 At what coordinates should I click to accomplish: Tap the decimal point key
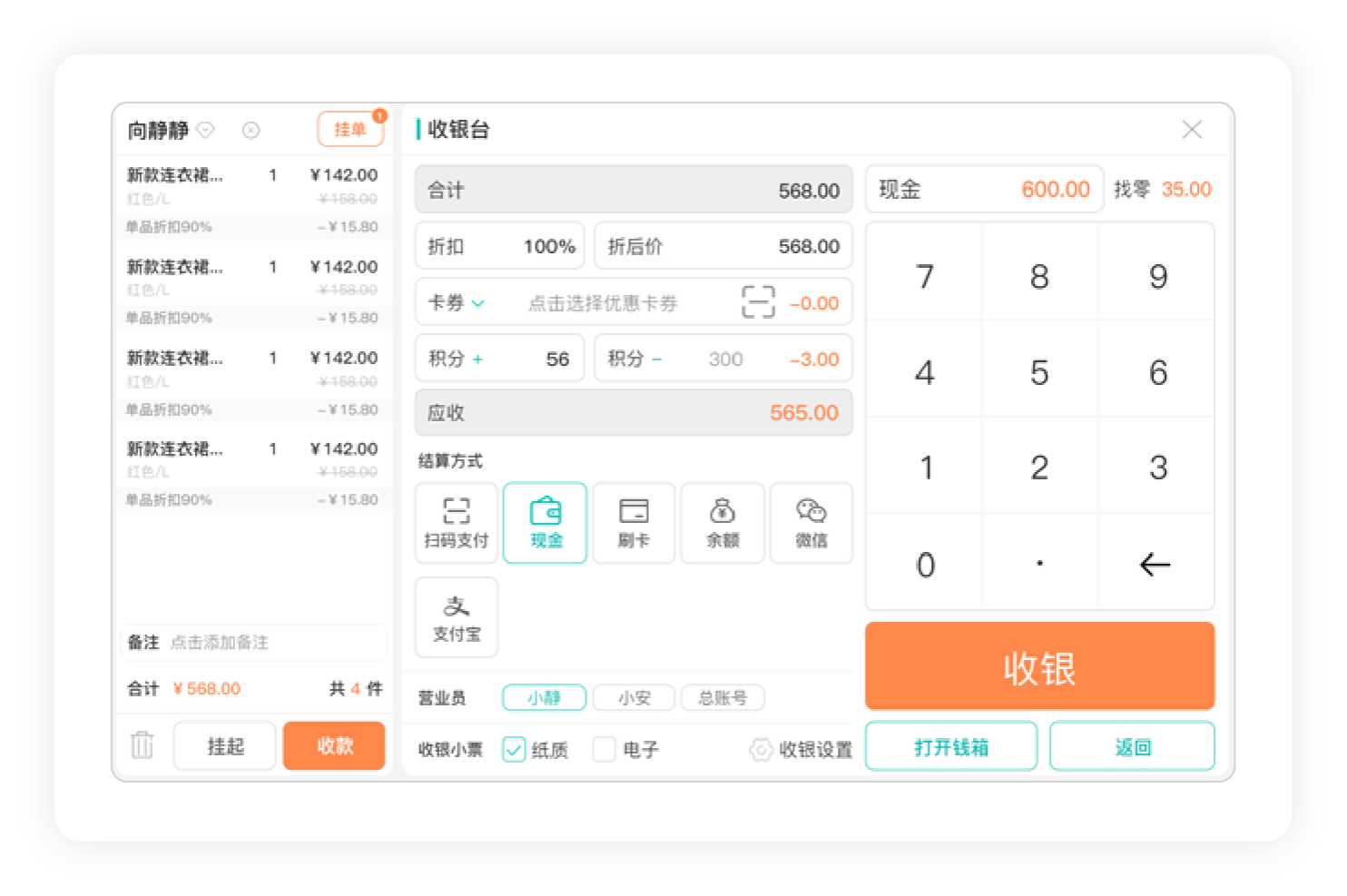click(x=1039, y=564)
